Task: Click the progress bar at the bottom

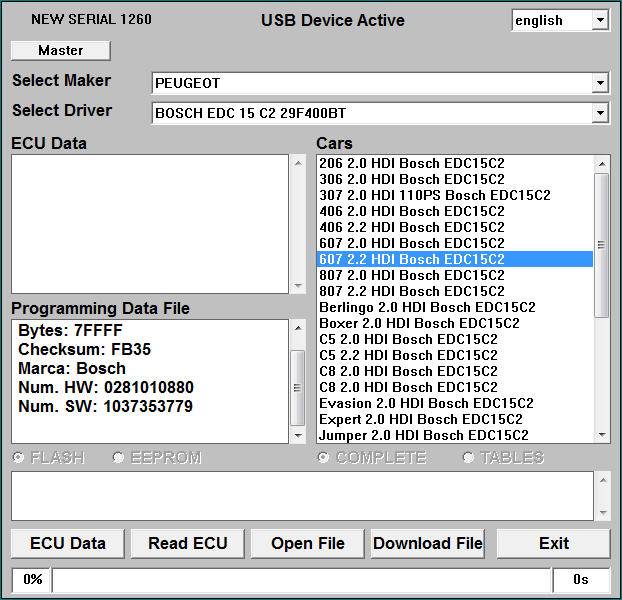Action: [x=300, y=579]
